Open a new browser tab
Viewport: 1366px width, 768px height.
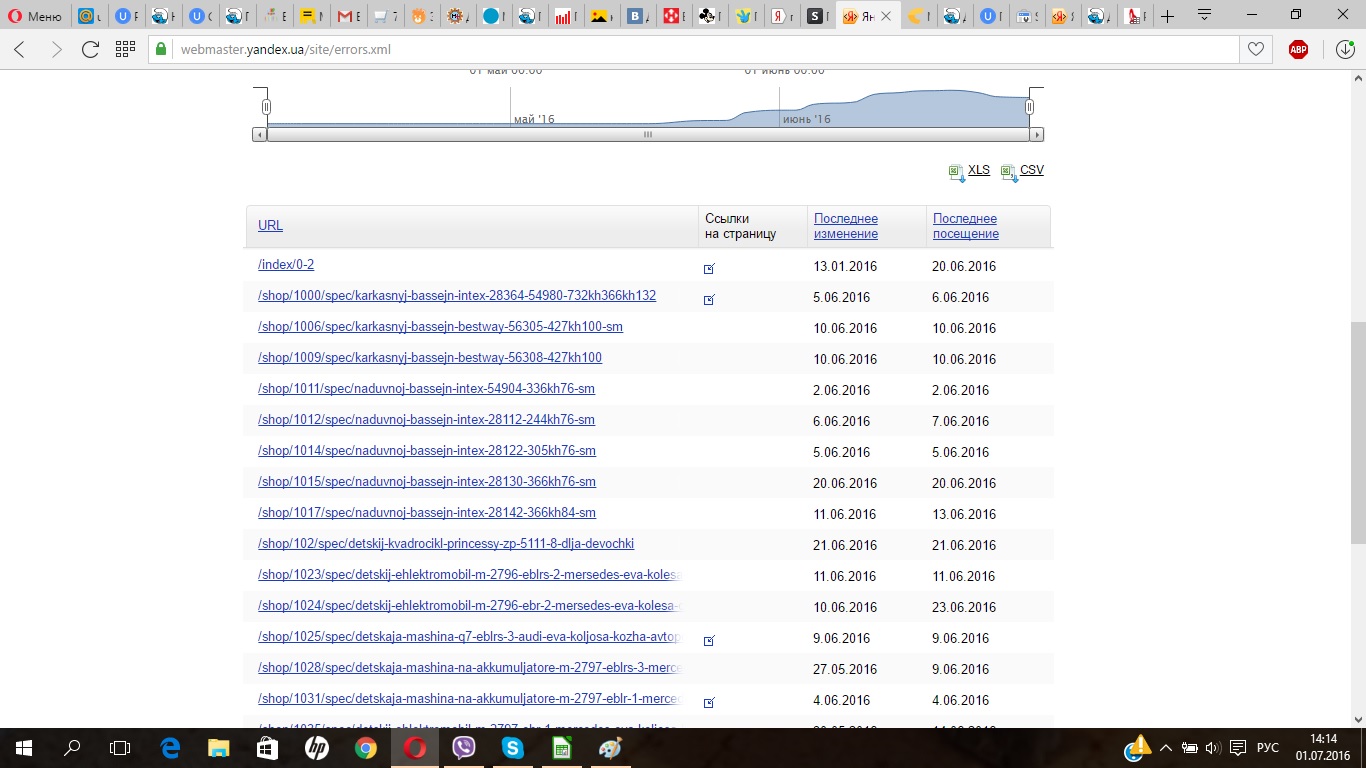(x=1167, y=16)
